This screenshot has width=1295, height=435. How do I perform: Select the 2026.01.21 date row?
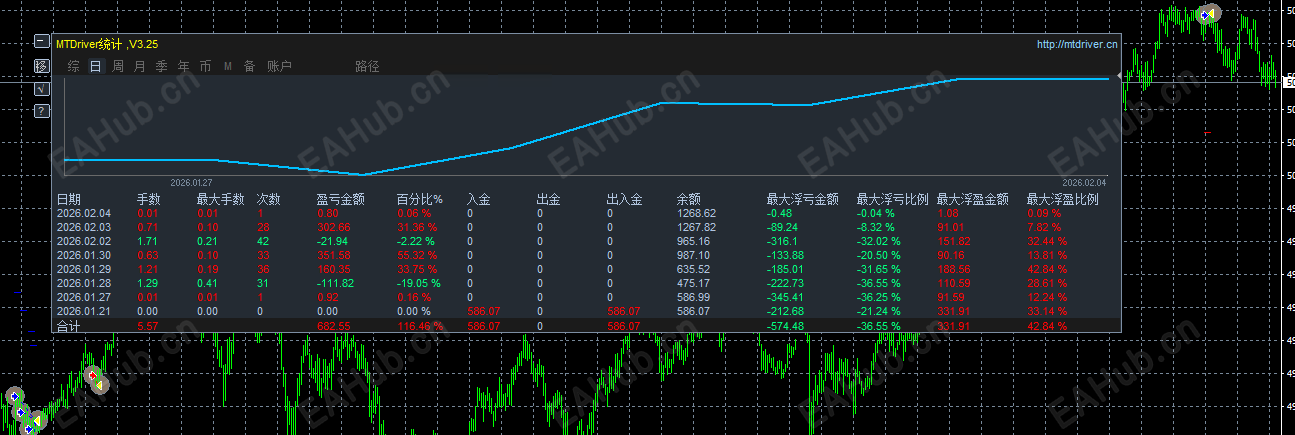tap(84, 311)
